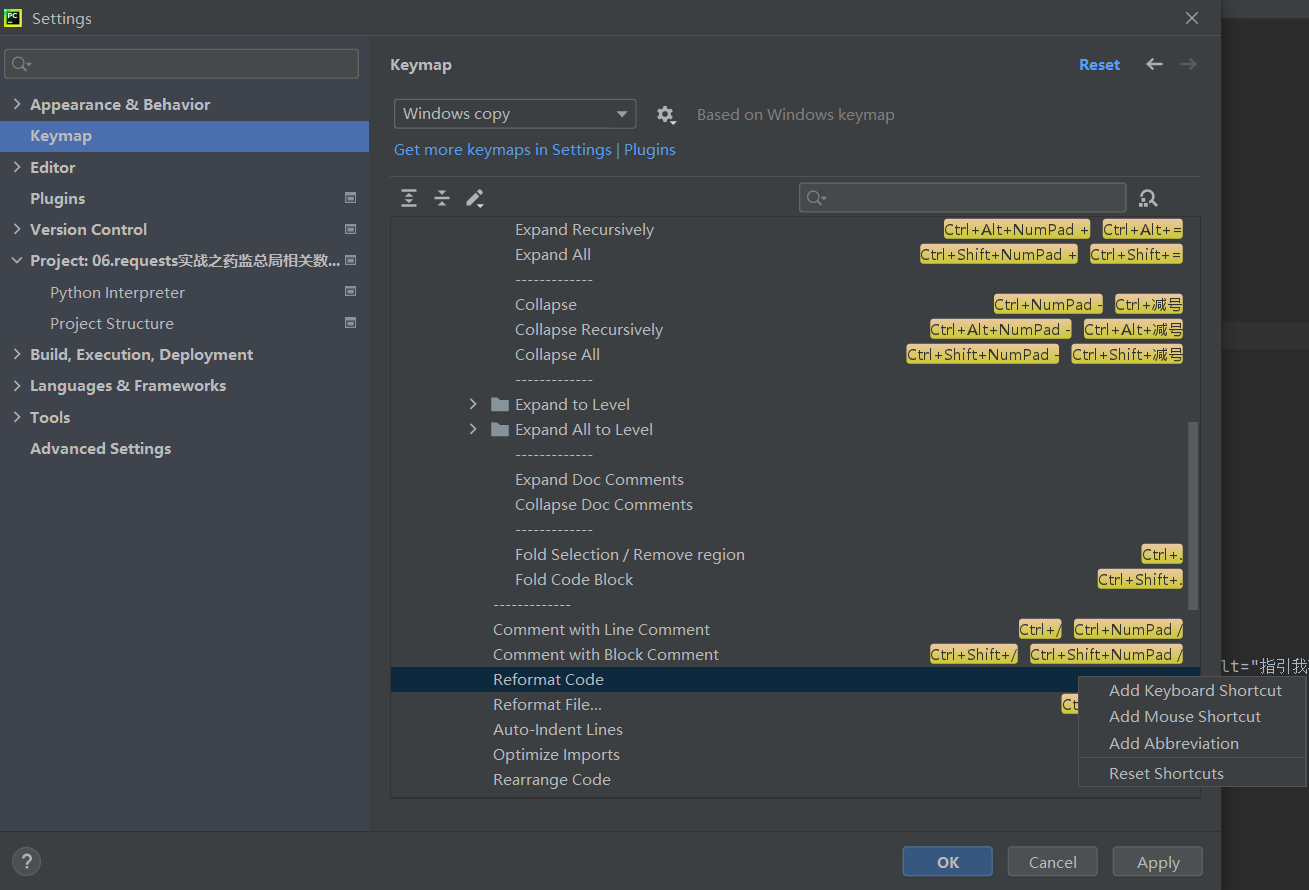Screen dimensions: 1309x890
Task: Click the Reset link at top right
Action: (1099, 64)
